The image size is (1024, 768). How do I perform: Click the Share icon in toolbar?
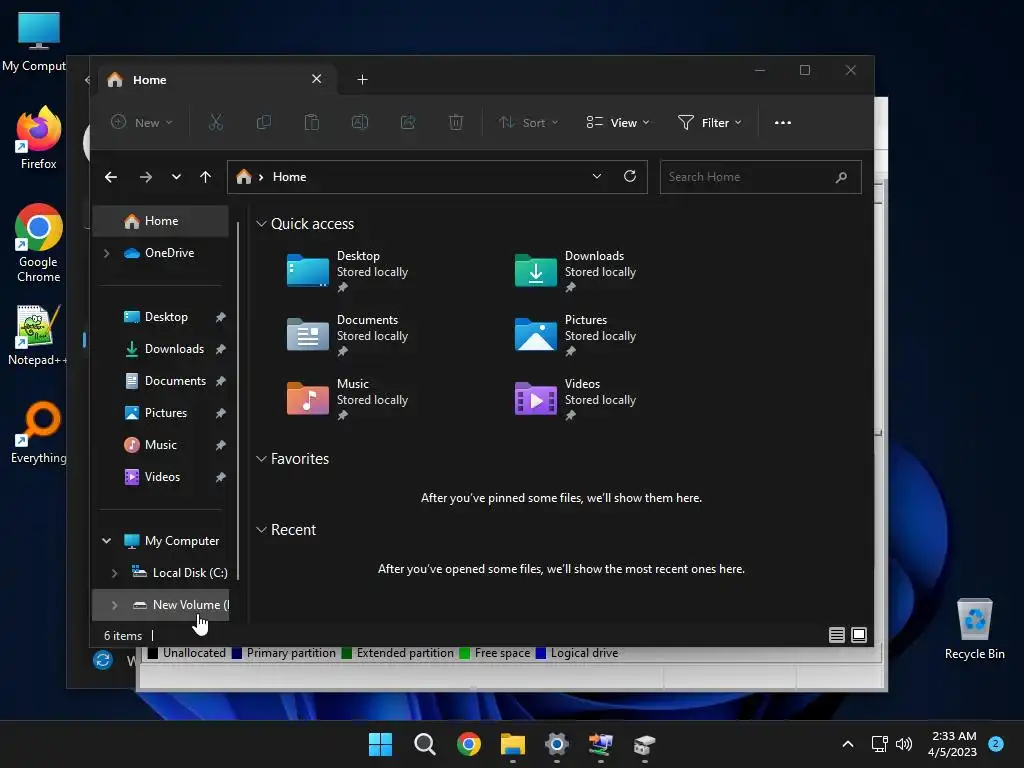[408, 122]
